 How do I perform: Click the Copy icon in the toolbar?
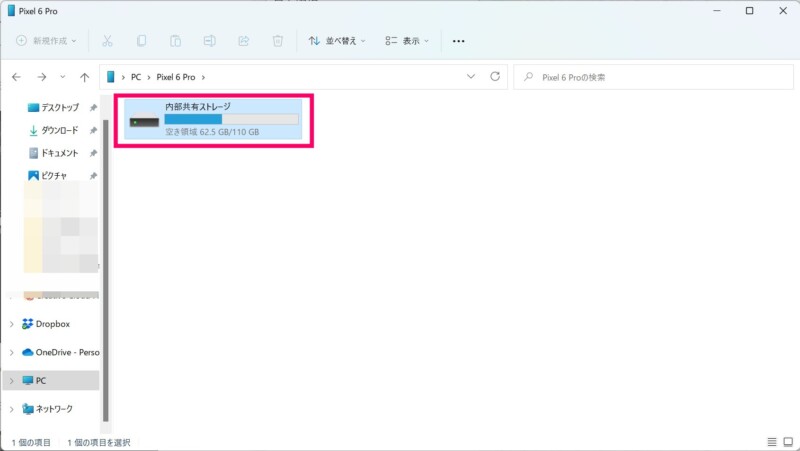141,41
